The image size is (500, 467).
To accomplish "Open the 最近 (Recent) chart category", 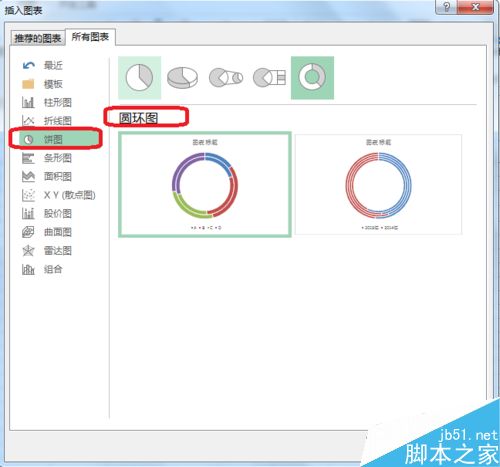I will [42, 65].
